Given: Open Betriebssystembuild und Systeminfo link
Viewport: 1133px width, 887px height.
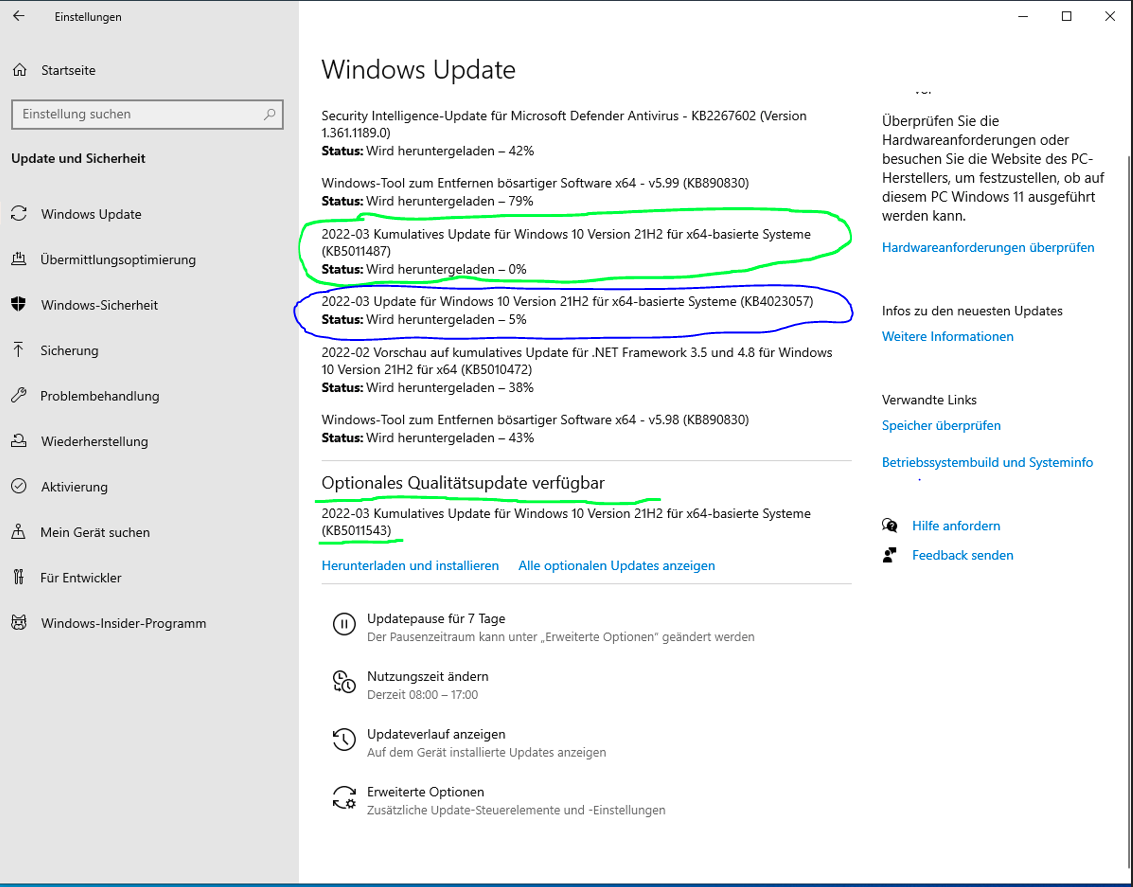Looking at the screenshot, I should 987,462.
